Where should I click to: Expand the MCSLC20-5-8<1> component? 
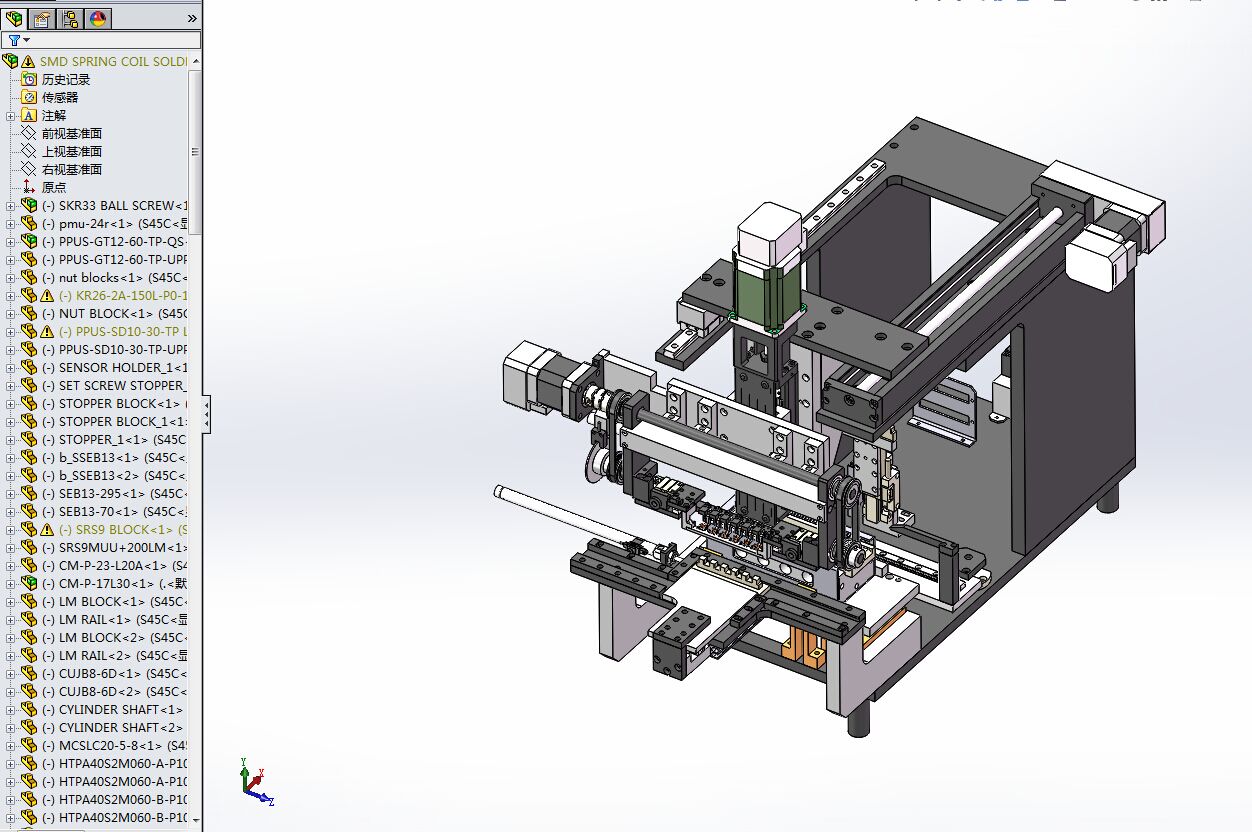coord(11,745)
